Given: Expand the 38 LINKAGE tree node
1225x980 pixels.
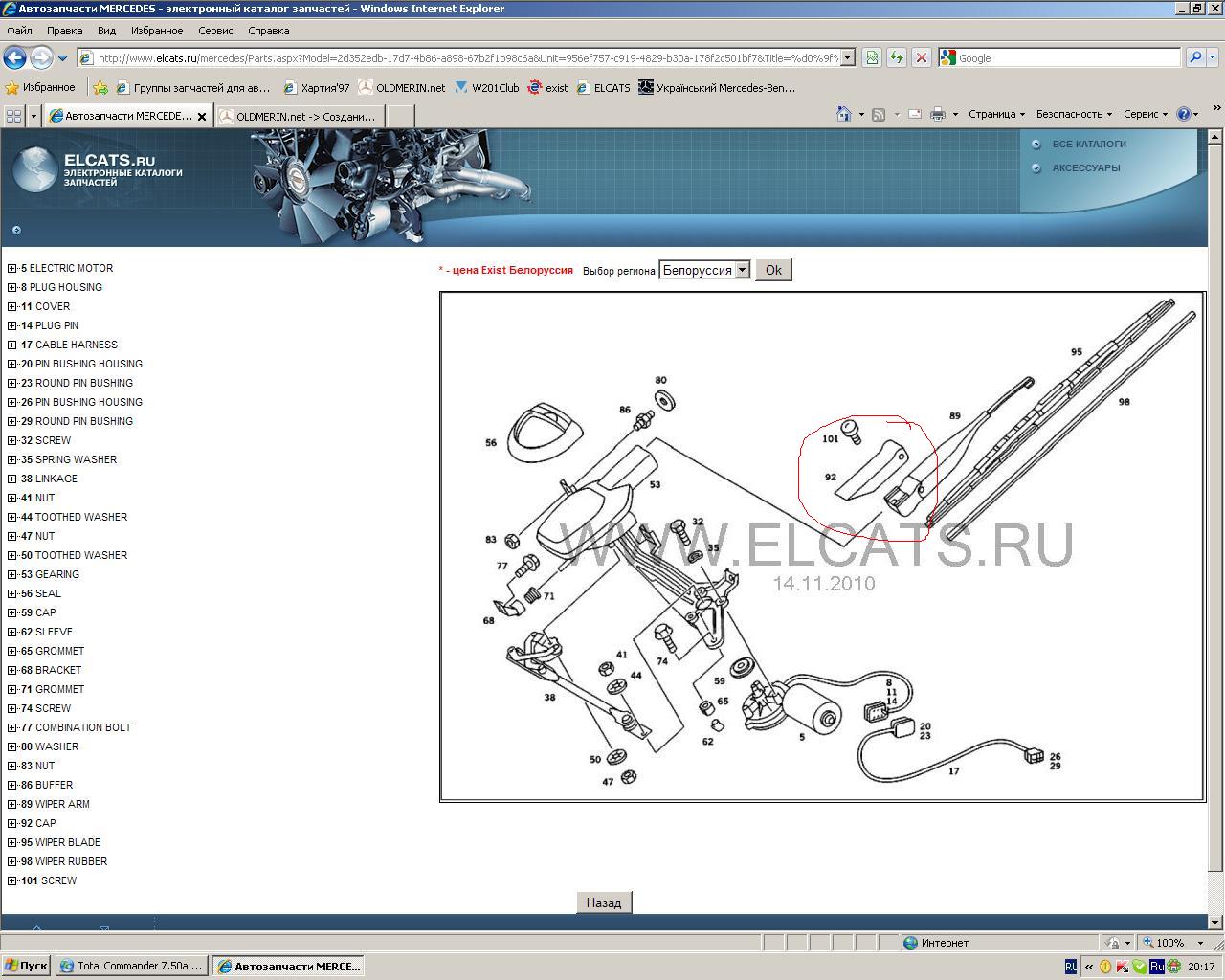Looking at the screenshot, I should tap(11, 479).
